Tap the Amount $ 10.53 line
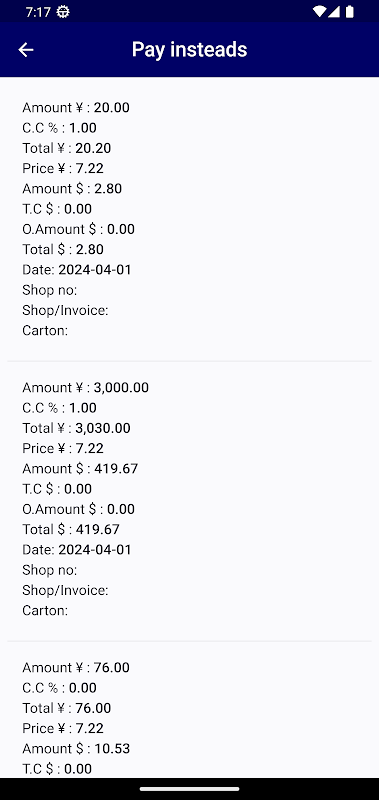 76,748
